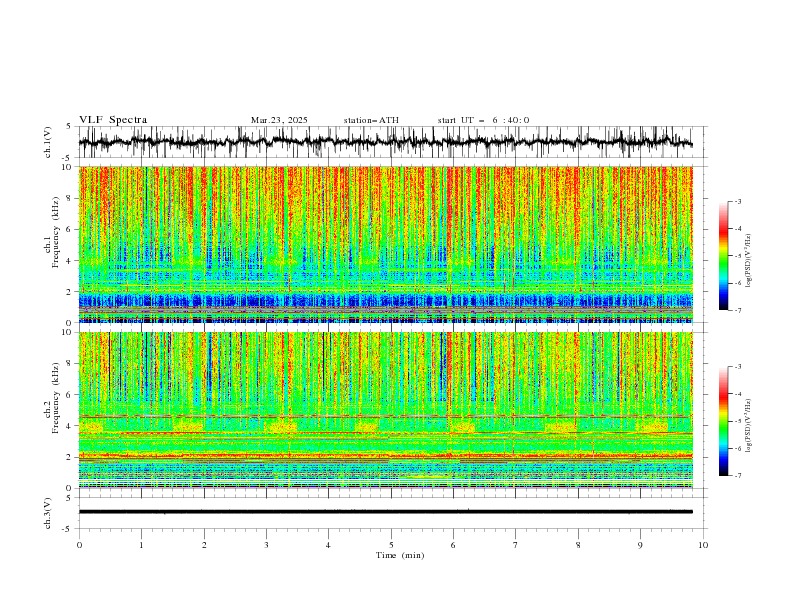Click the ch.1(V) waveform trace

tap(386, 142)
